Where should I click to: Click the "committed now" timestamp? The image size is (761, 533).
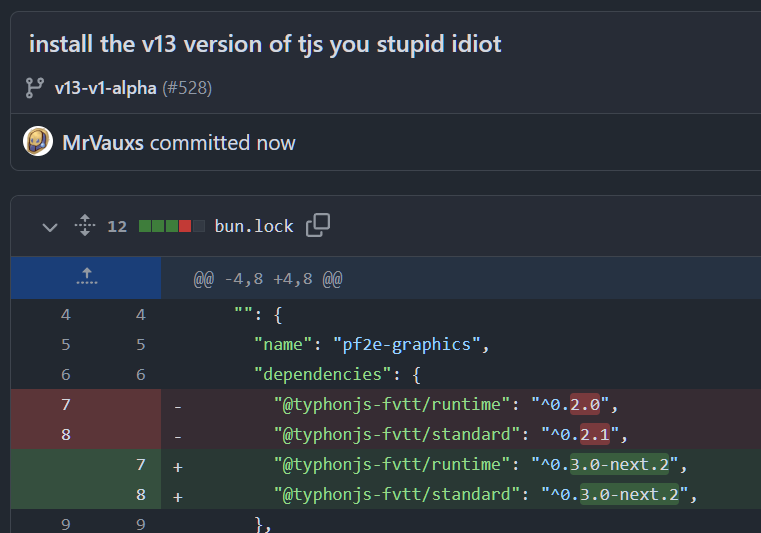tap(222, 143)
